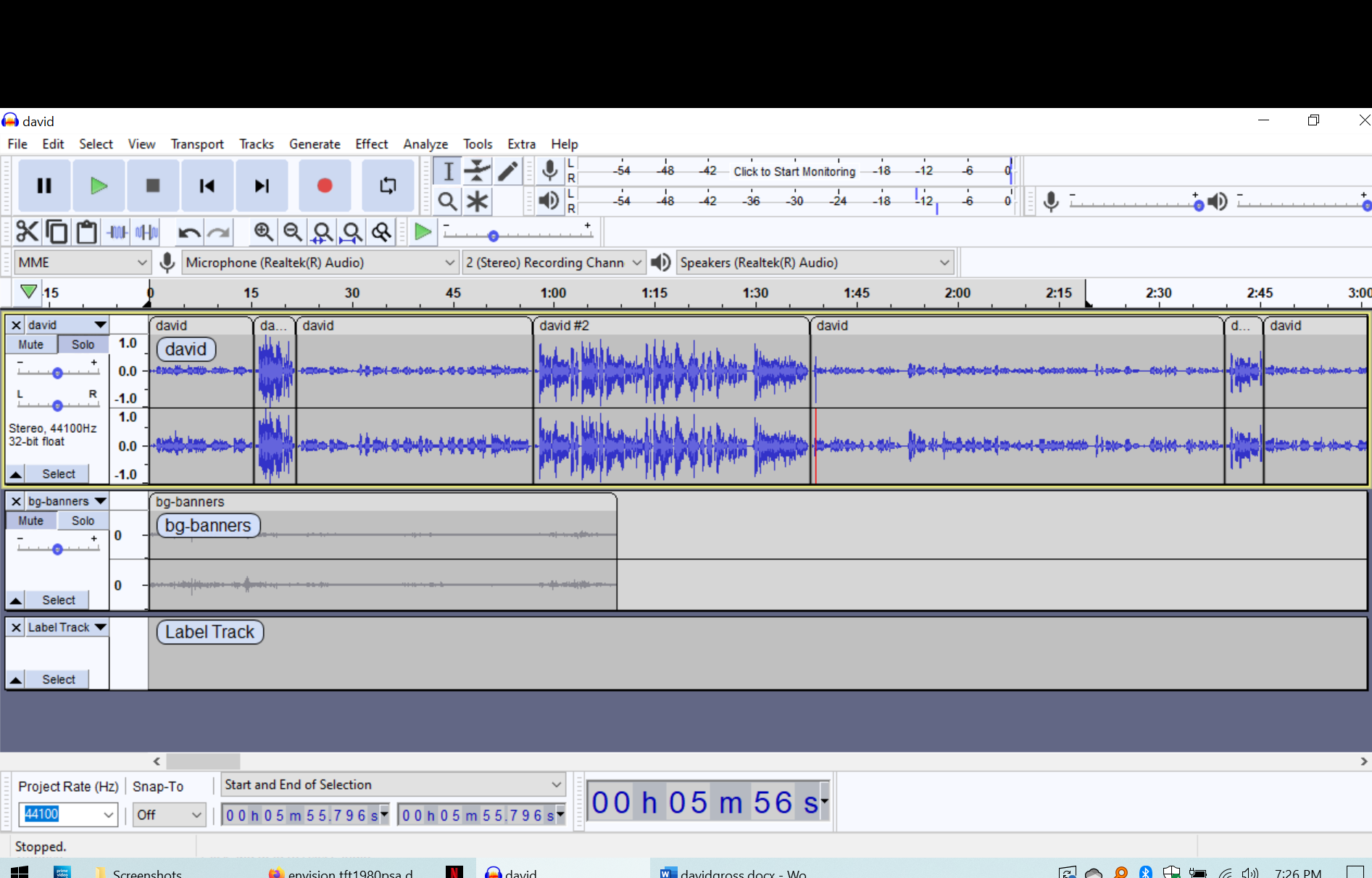Viewport: 1372px width, 878px height.
Task: Click Click to Start Monitoring meter
Action: point(794,171)
